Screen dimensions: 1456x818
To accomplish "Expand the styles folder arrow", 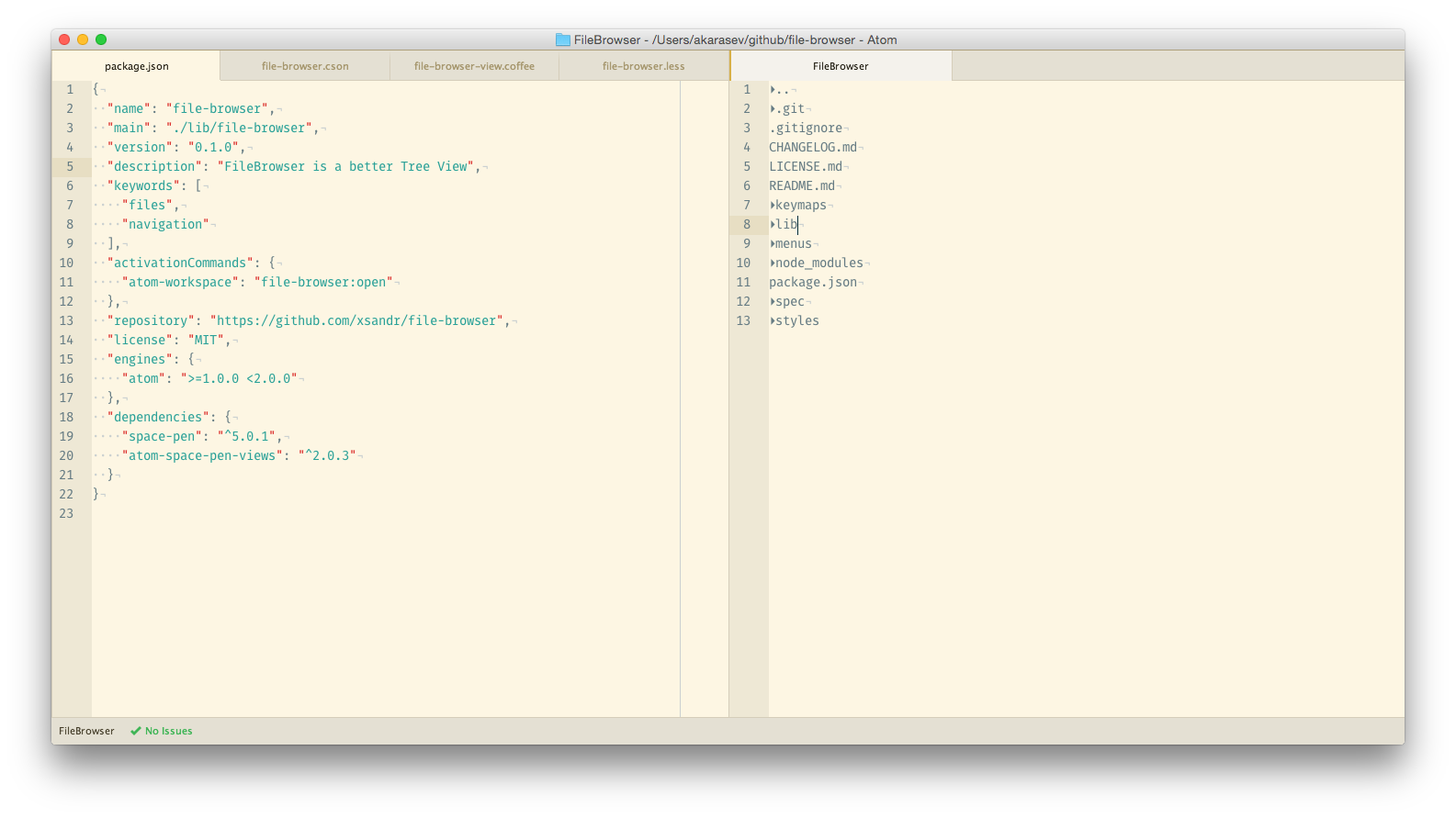I will coord(773,320).
